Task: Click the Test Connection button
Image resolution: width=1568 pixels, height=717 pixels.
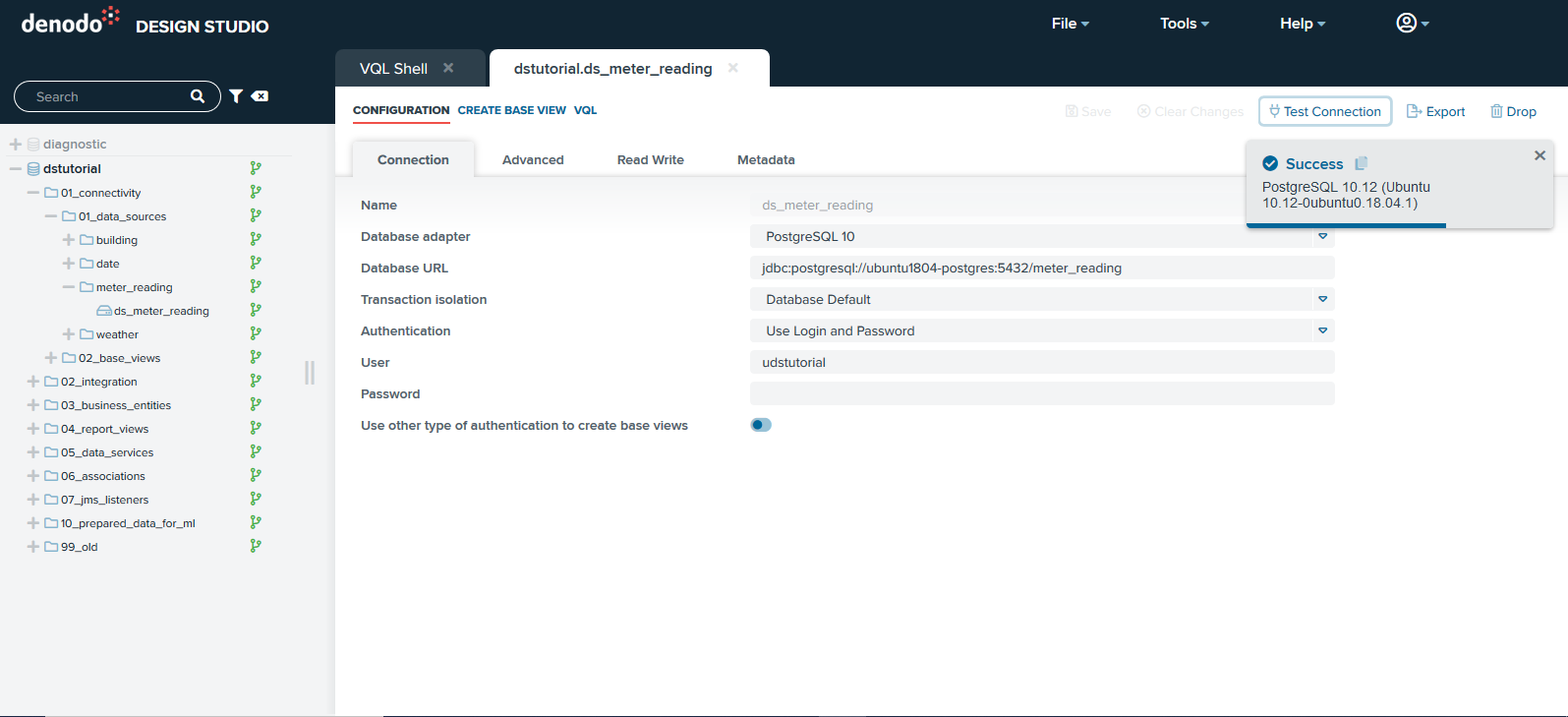Action: click(x=1325, y=111)
